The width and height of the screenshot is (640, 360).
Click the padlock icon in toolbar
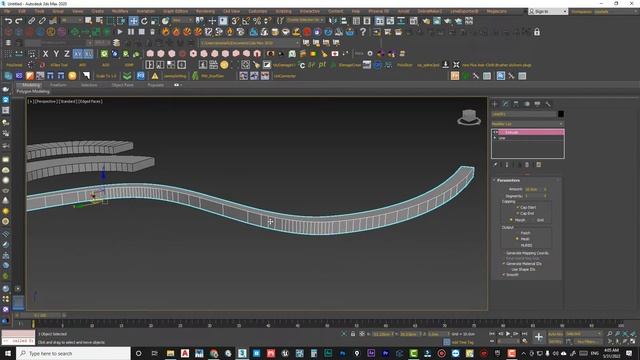537,32
